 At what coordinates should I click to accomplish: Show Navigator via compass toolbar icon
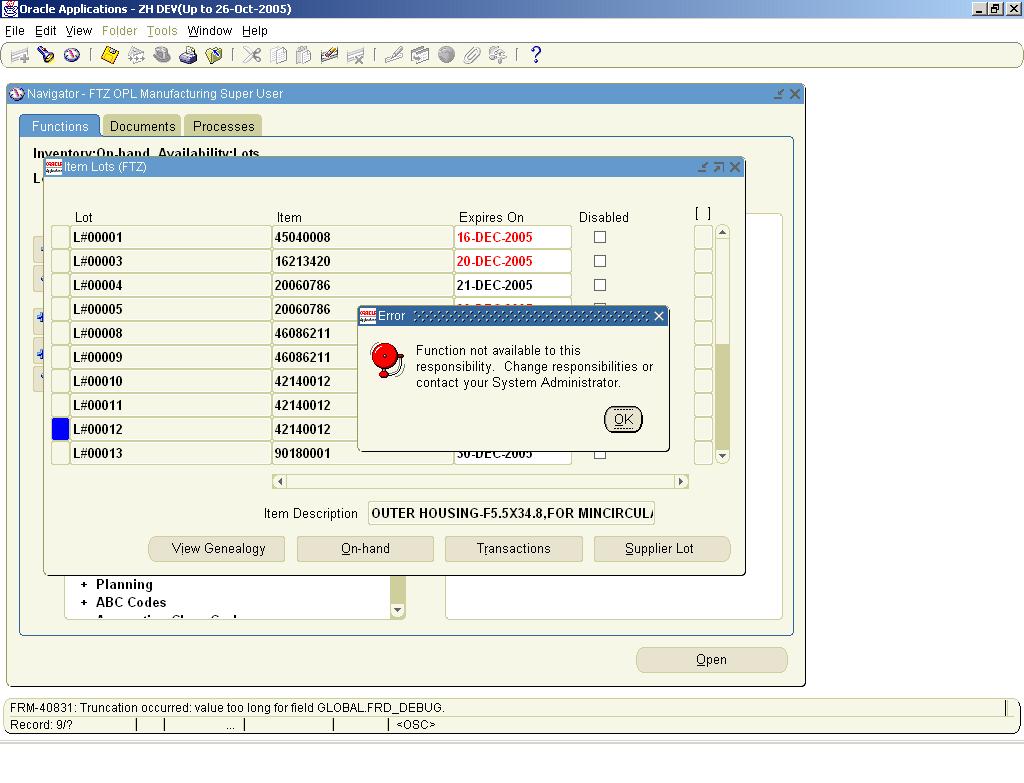[x=72, y=55]
